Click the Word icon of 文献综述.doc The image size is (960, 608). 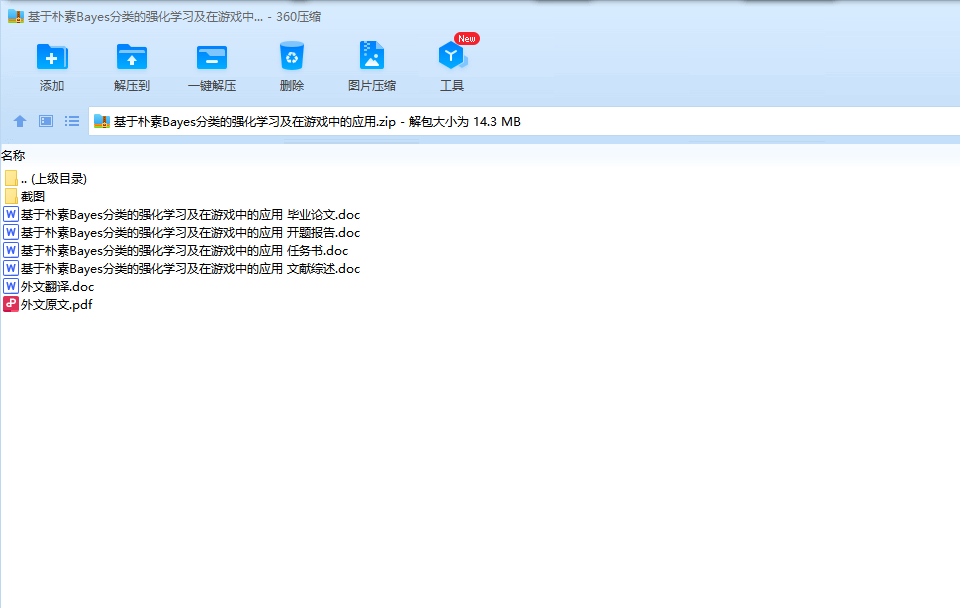[x=11, y=268]
